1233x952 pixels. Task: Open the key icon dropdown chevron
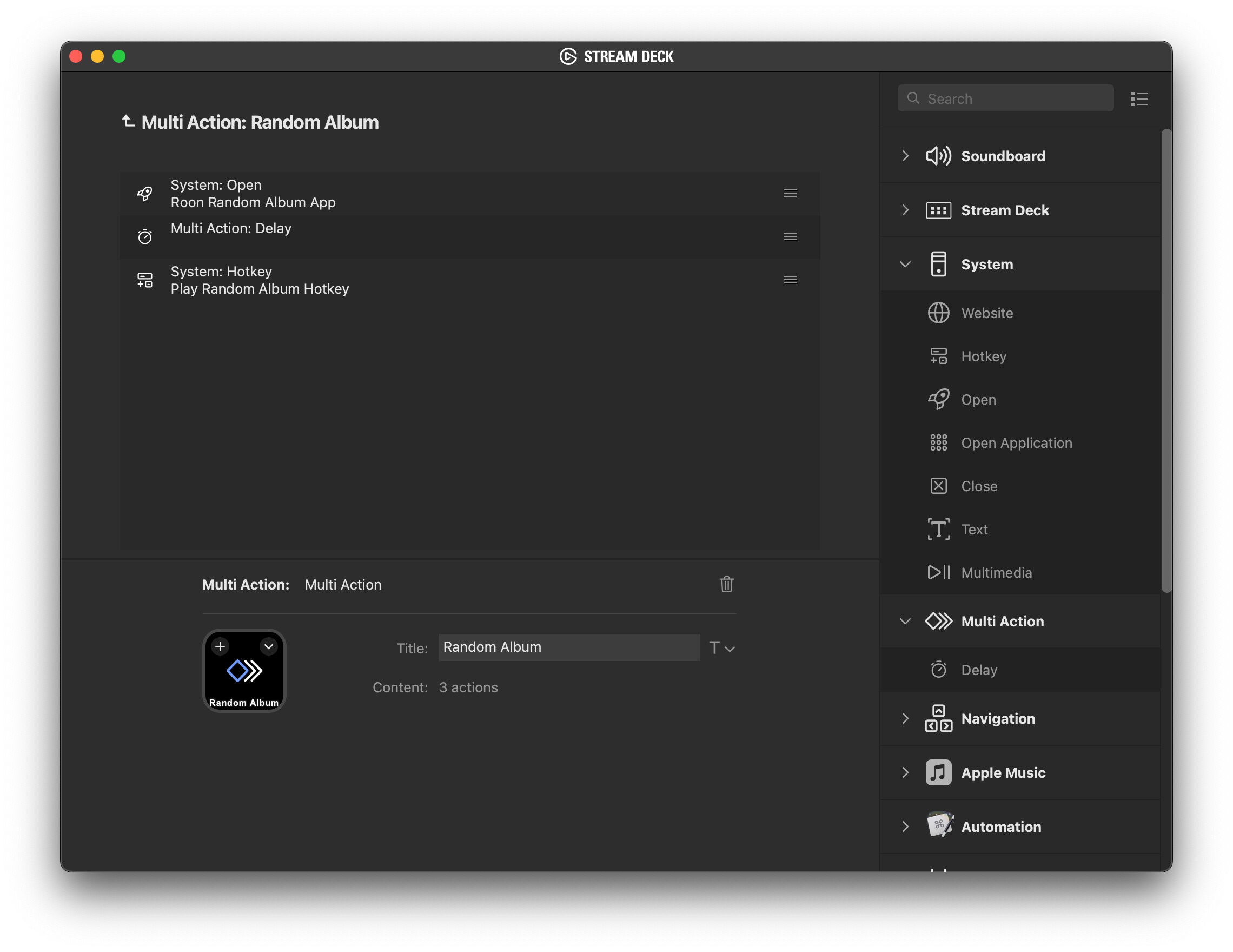click(x=269, y=646)
